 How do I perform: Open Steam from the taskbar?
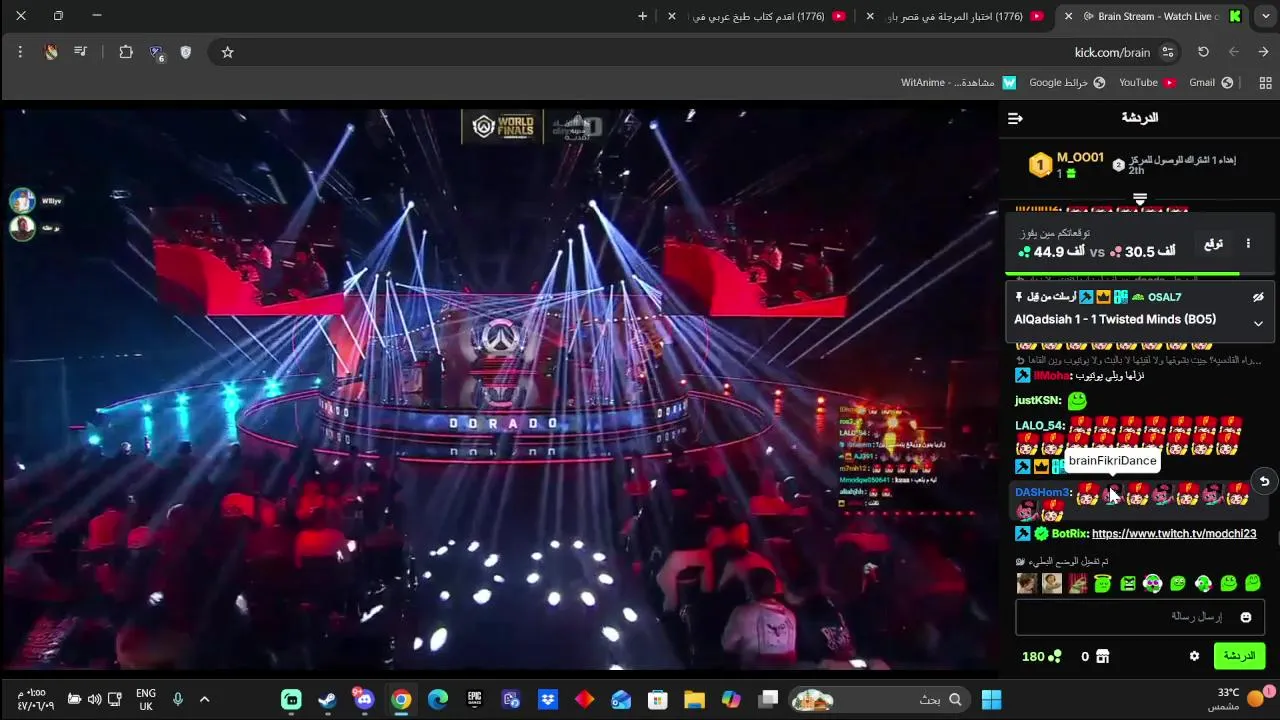click(327, 699)
